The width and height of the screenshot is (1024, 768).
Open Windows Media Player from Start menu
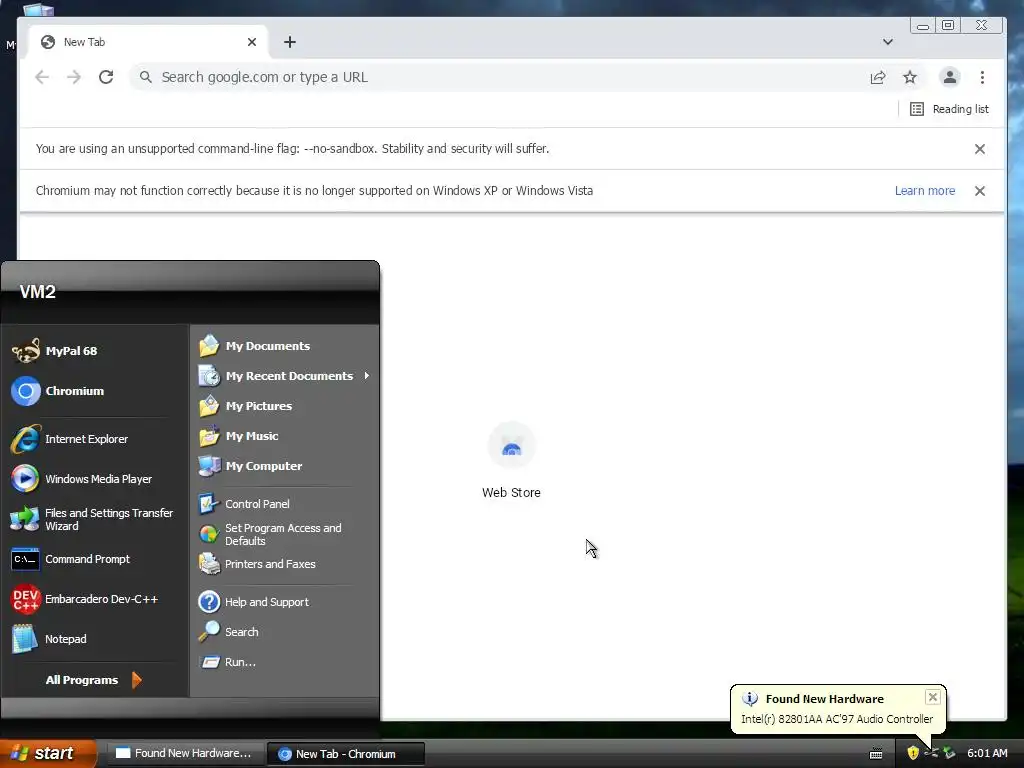pyautogui.click(x=95, y=479)
